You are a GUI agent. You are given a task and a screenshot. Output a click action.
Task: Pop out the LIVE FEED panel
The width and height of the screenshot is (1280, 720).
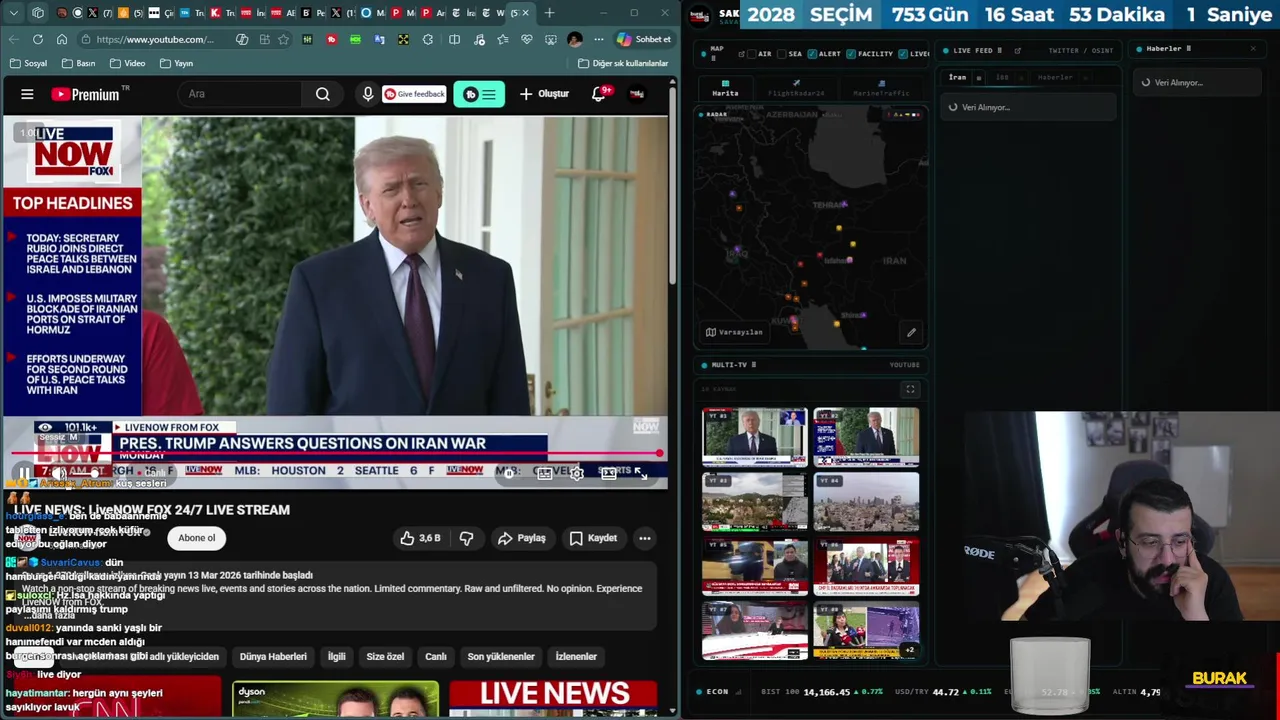[1017, 50]
